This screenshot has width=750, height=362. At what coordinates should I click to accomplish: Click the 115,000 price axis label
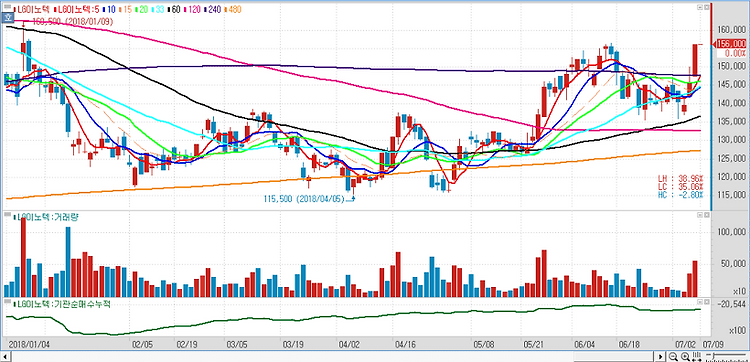(x=732, y=195)
